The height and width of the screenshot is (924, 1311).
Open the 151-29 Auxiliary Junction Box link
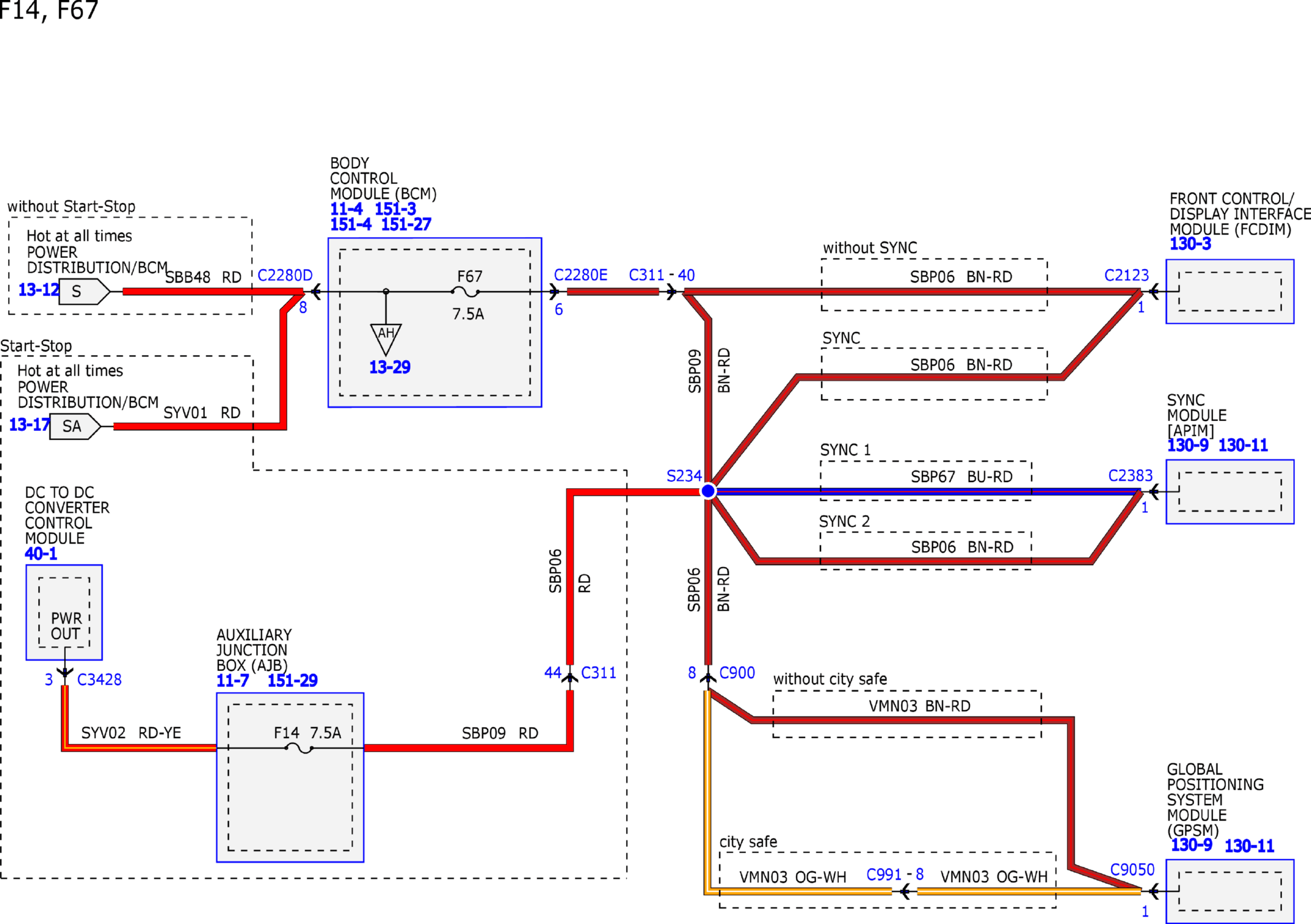[292, 681]
